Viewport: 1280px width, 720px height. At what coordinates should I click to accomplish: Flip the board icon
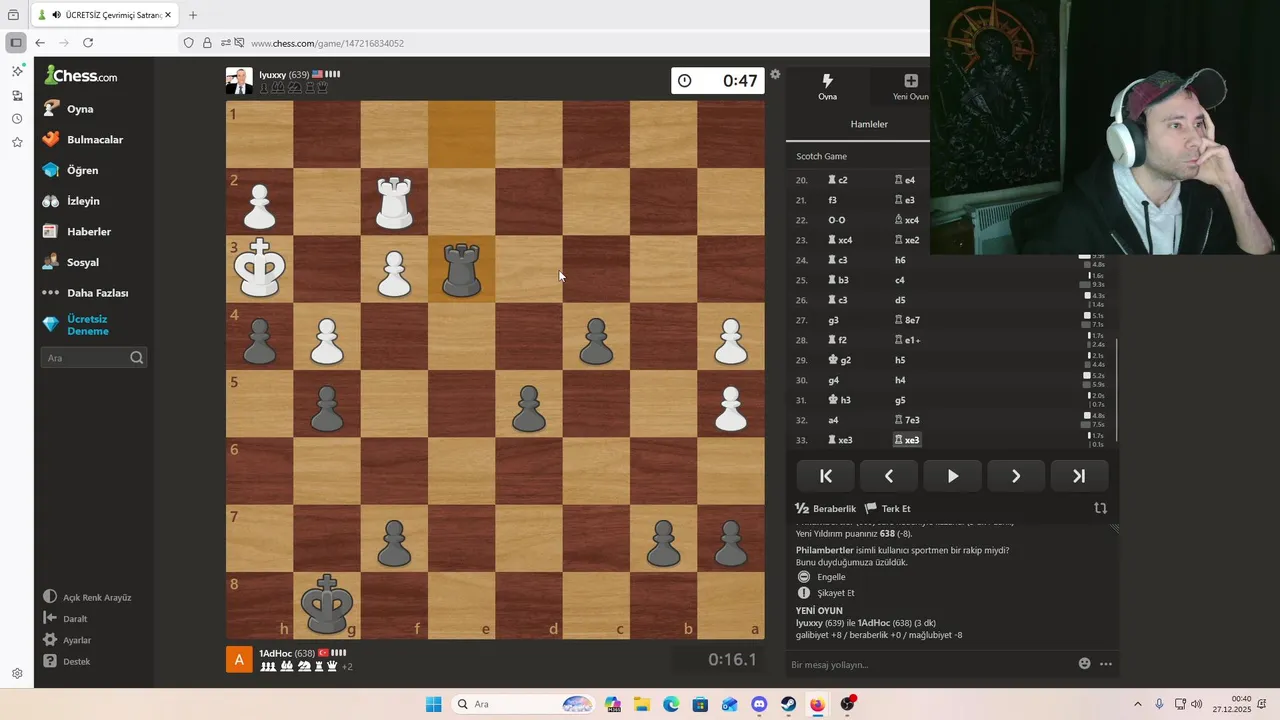click(x=1101, y=508)
